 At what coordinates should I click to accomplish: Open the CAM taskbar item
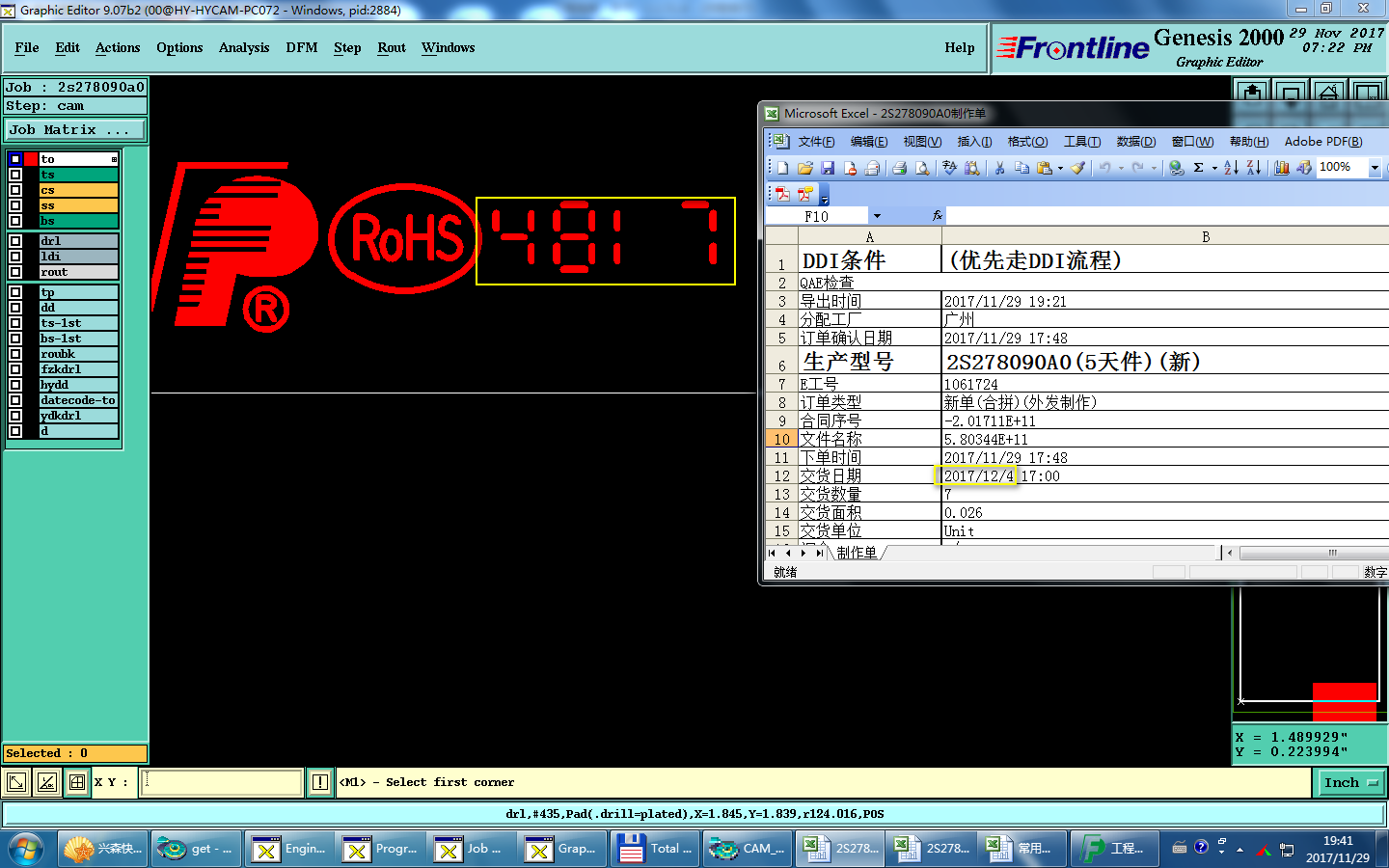[748, 849]
